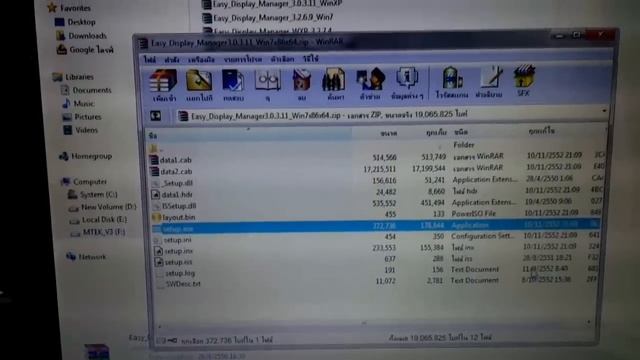Click the Add archive icon in the WinRAR address bar
Viewport: 640px width, 360px height.
(x=183, y=116)
